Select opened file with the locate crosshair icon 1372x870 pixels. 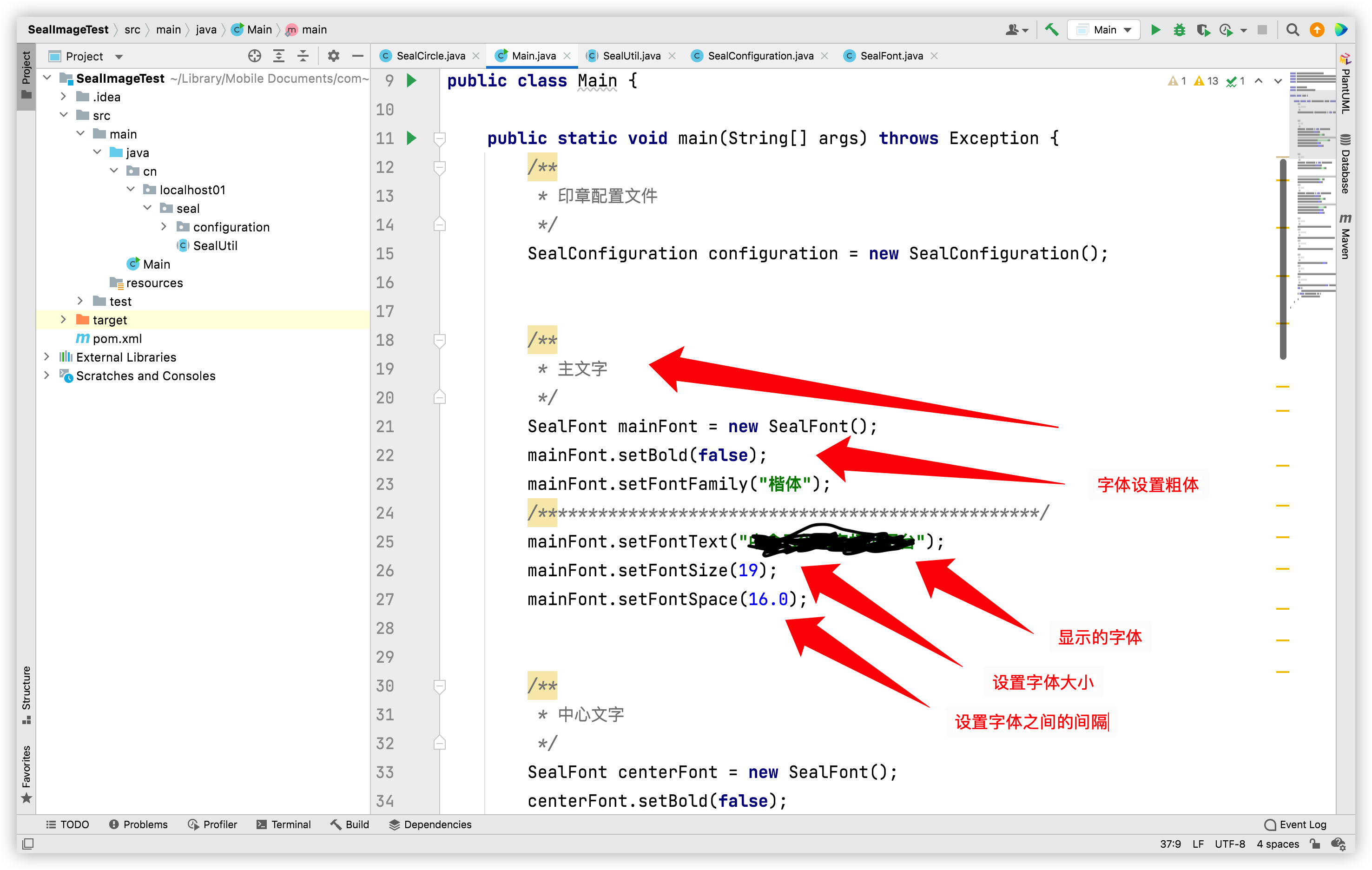pos(255,56)
